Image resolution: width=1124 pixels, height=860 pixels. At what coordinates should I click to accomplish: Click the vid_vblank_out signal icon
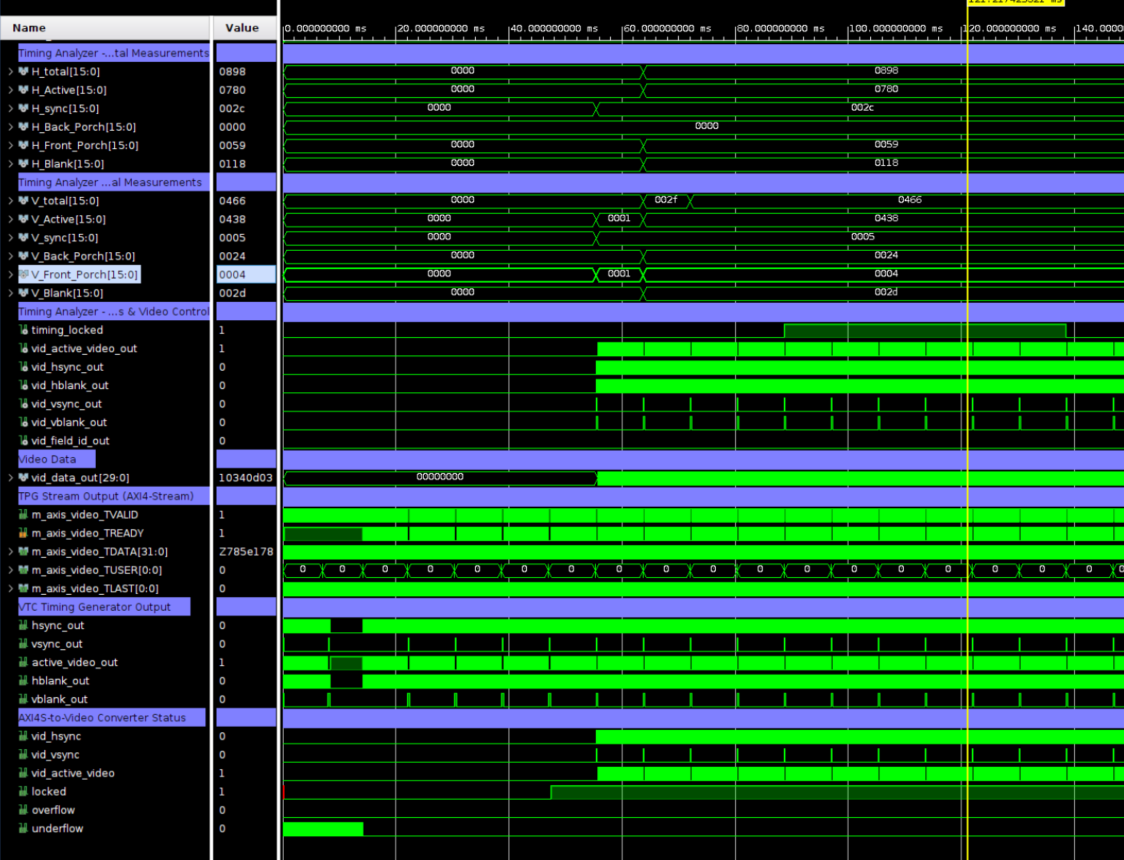pos(24,423)
